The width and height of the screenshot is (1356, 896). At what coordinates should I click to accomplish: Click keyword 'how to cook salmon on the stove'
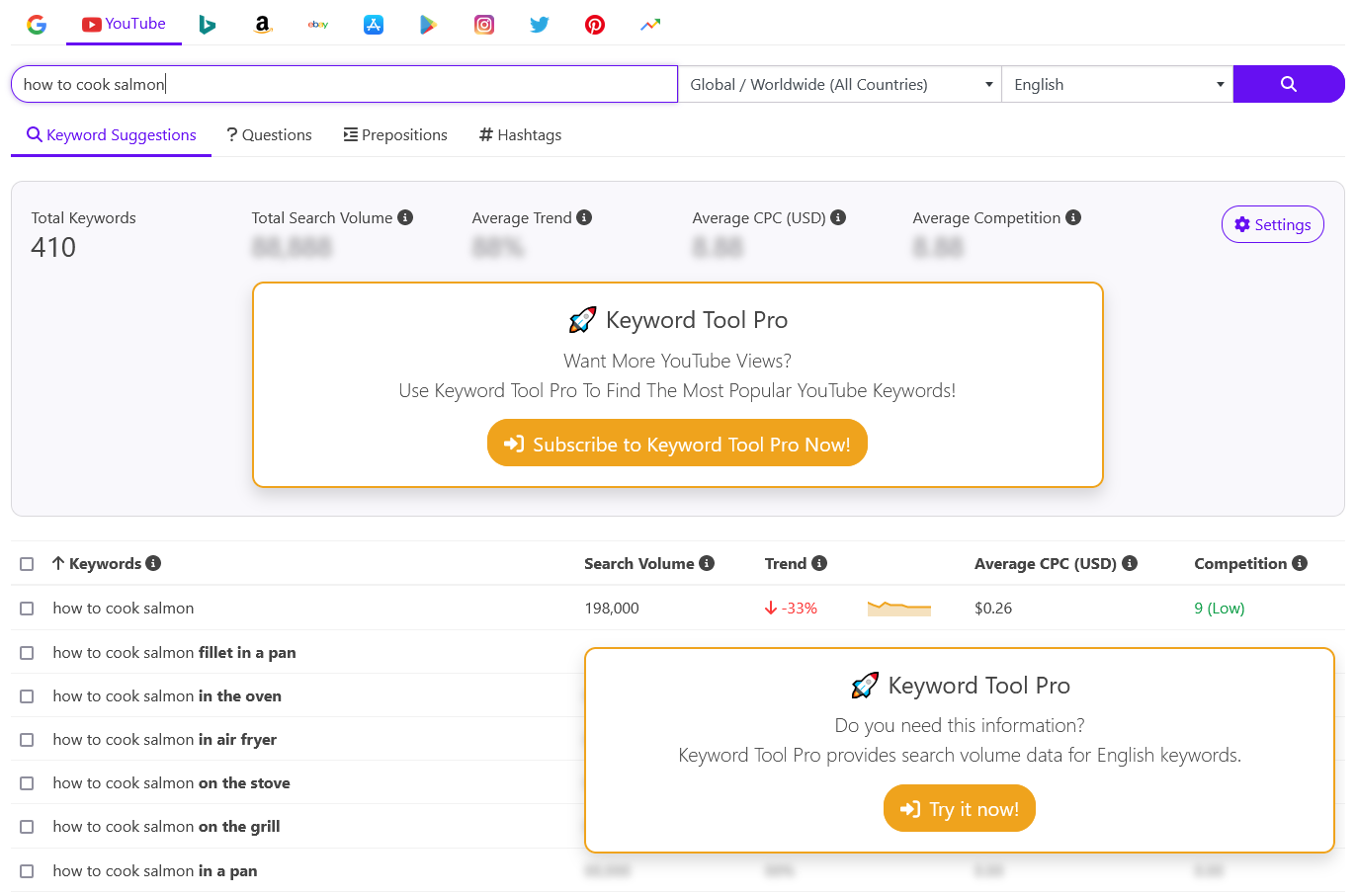[x=171, y=783]
